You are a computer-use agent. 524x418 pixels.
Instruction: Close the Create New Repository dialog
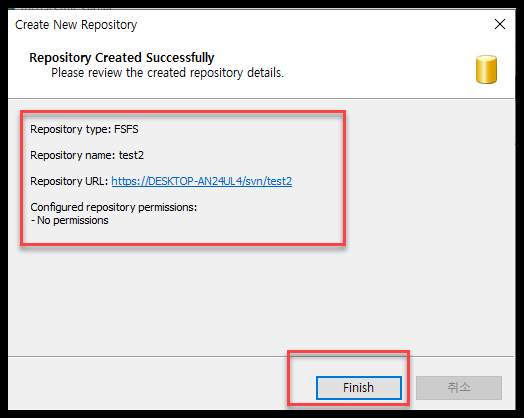[x=500, y=24]
